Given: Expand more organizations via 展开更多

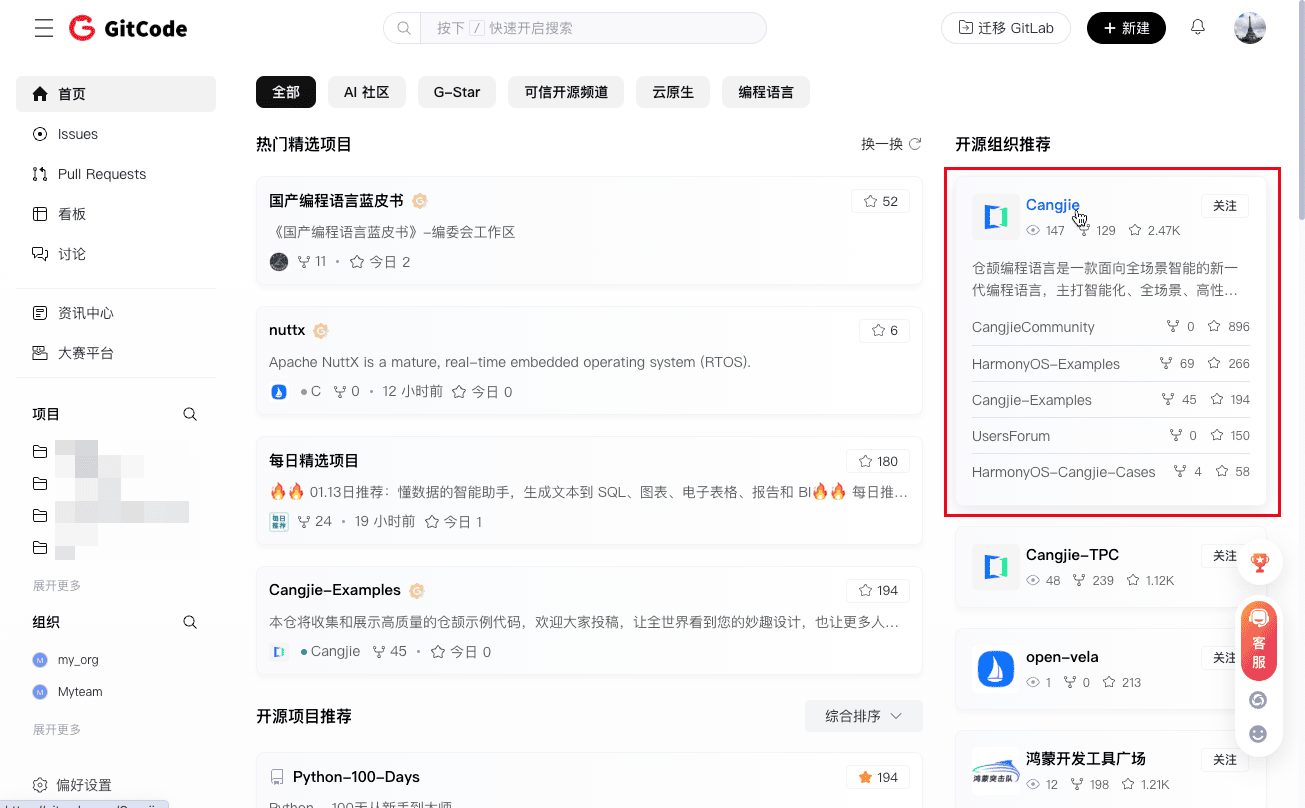Looking at the screenshot, I should (57, 730).
